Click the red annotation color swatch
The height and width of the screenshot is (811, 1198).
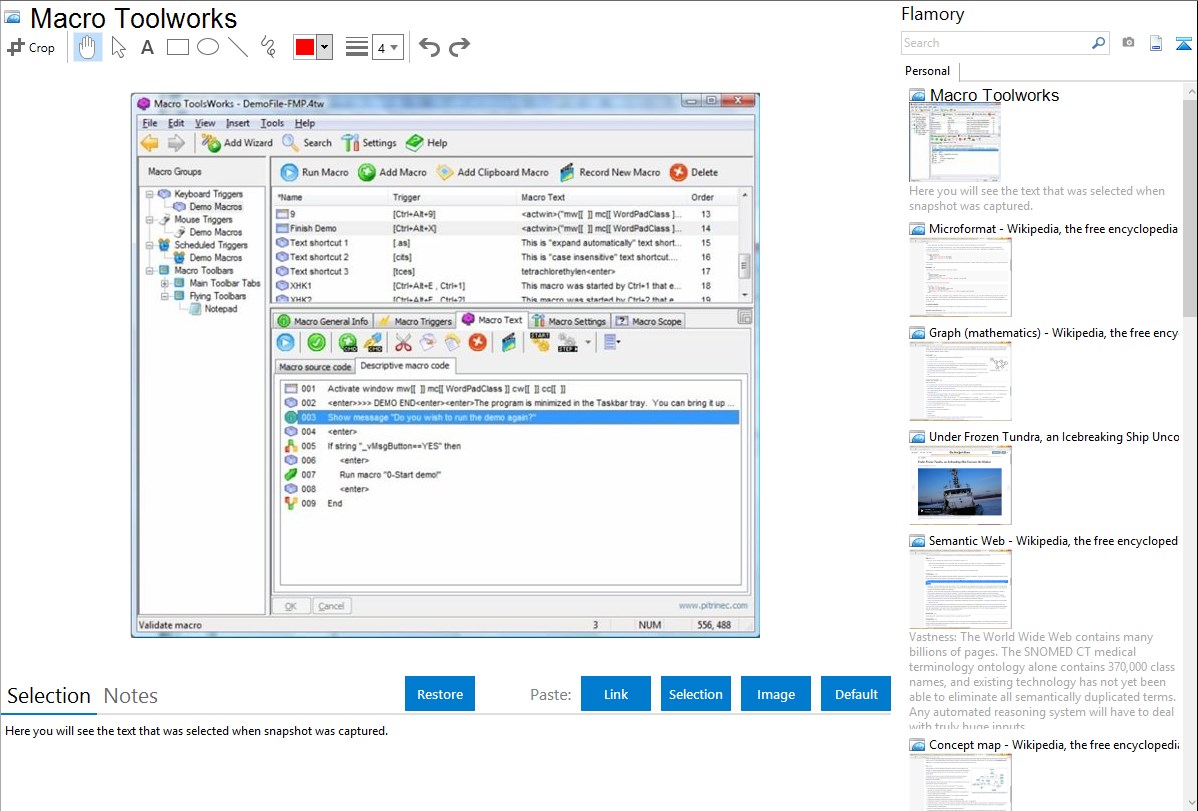point(305,47)
